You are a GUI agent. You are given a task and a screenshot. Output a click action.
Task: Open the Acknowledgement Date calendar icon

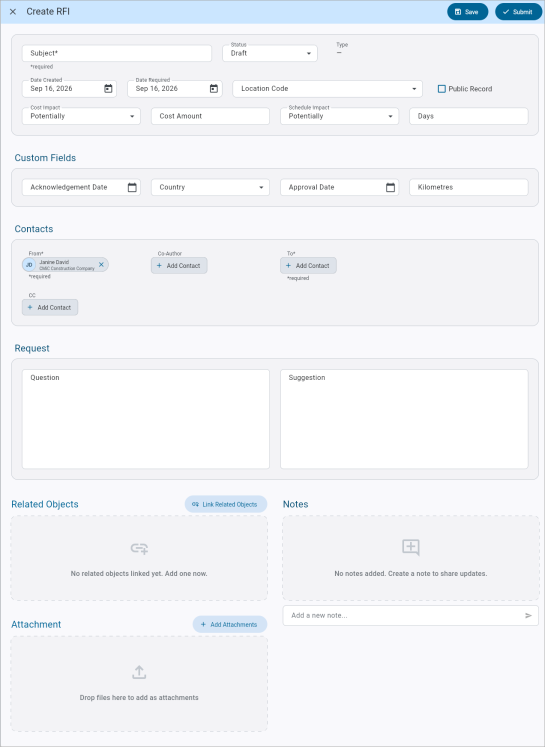[132, 188]
